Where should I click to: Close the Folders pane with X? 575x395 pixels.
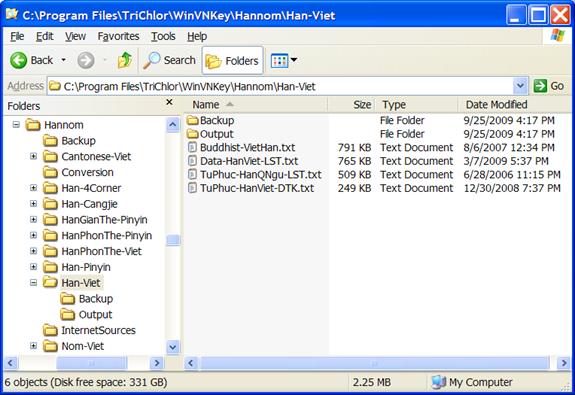[x=169, y=102]
